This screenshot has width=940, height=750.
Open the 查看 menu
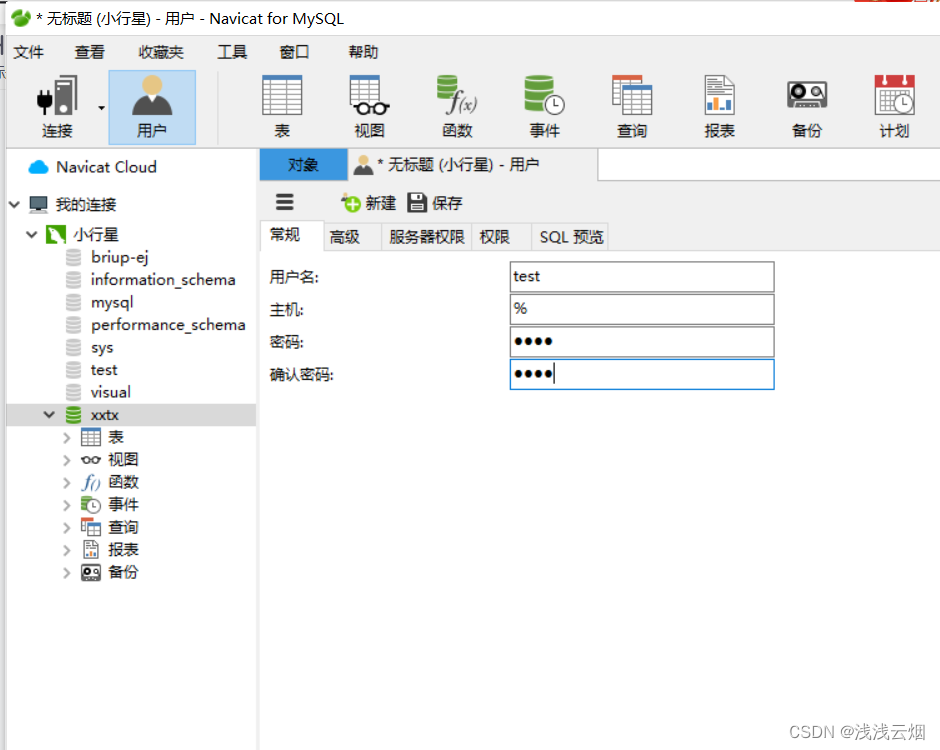[89, 52]
